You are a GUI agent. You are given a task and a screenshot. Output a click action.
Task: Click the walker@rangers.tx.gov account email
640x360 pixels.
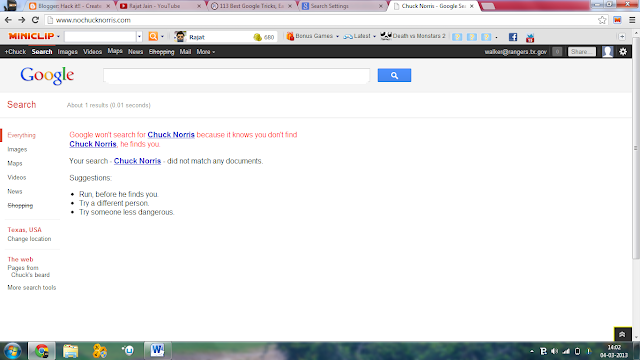pyautogui.click(x=516, y=52)
